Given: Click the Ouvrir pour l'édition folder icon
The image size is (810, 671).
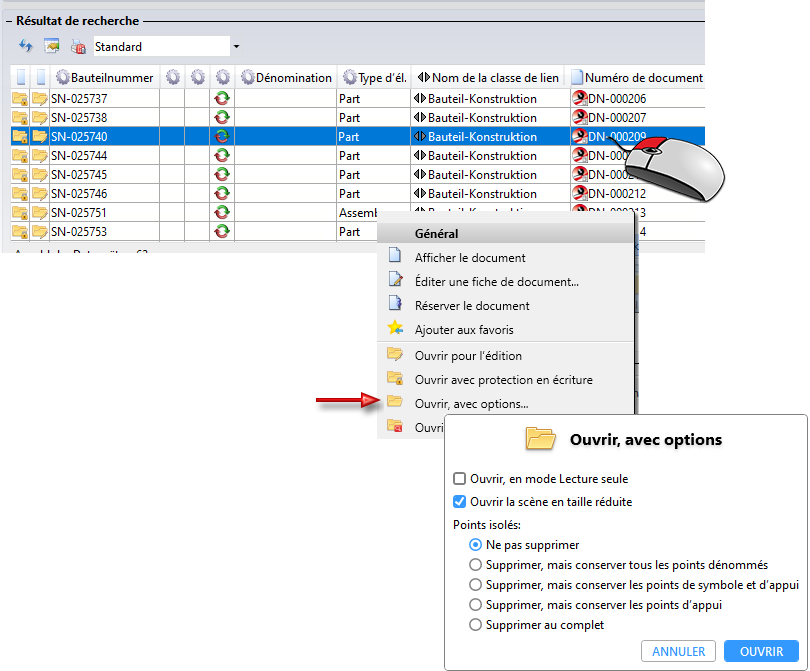Looking at the screenshot, I should [x=395, y=354].
